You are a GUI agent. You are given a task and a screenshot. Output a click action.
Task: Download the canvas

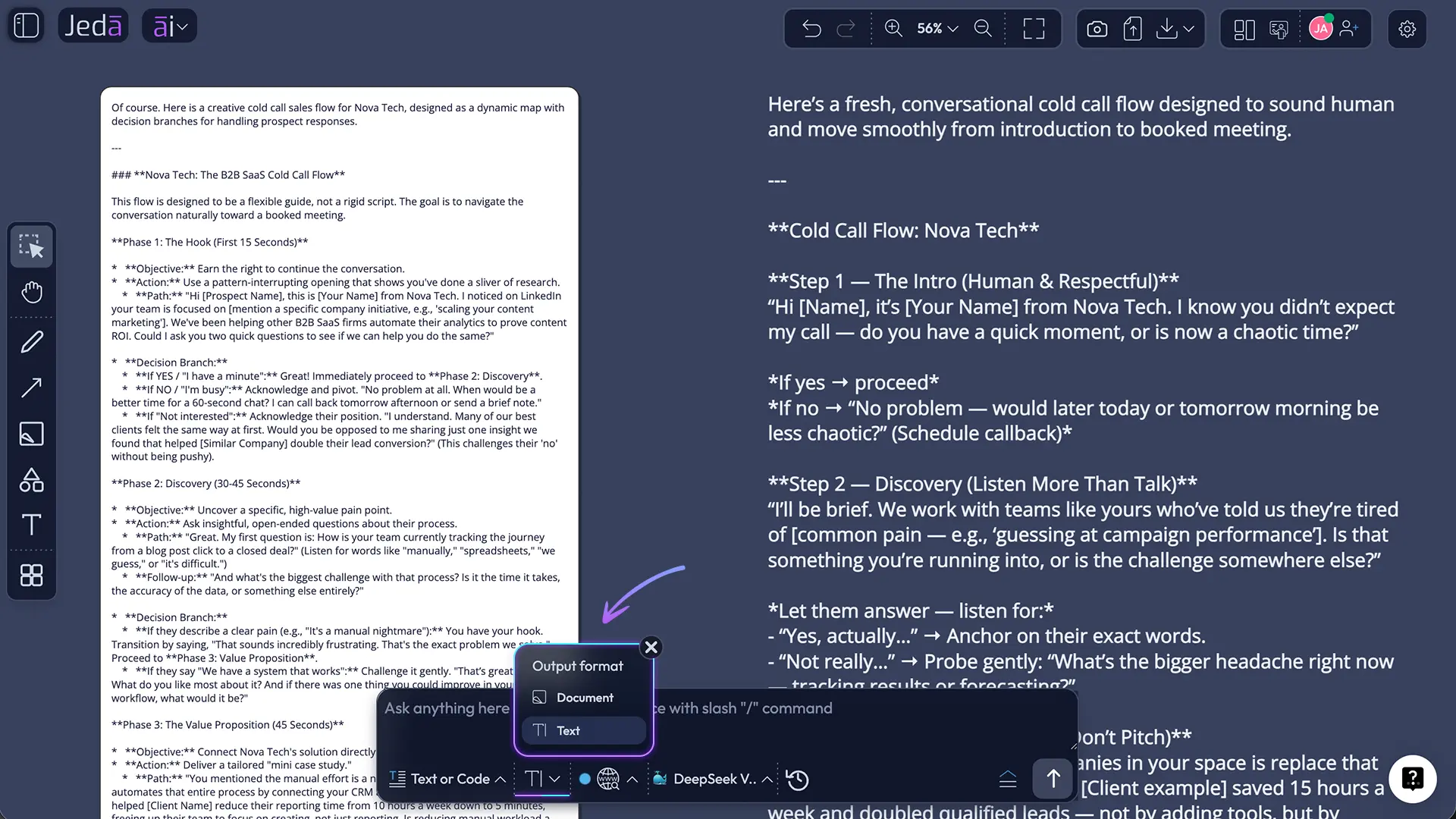point(1167,29)
